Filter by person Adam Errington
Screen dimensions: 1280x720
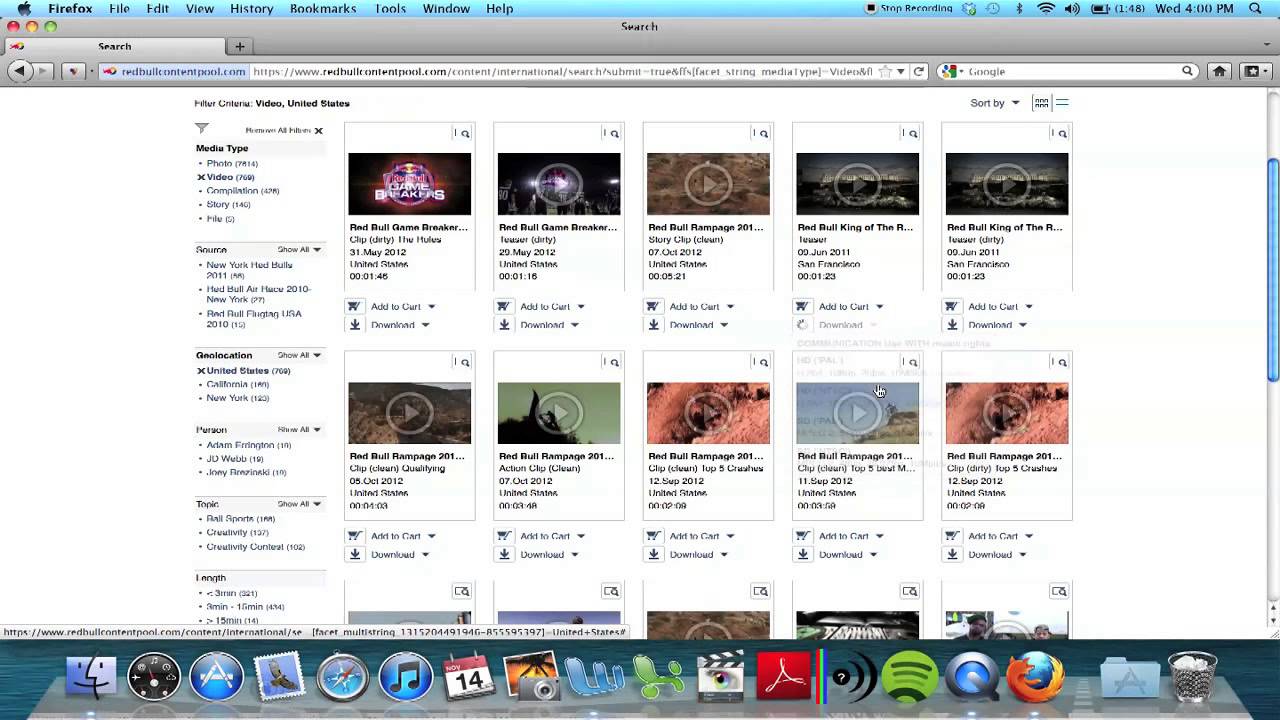[x=248, y=445]
